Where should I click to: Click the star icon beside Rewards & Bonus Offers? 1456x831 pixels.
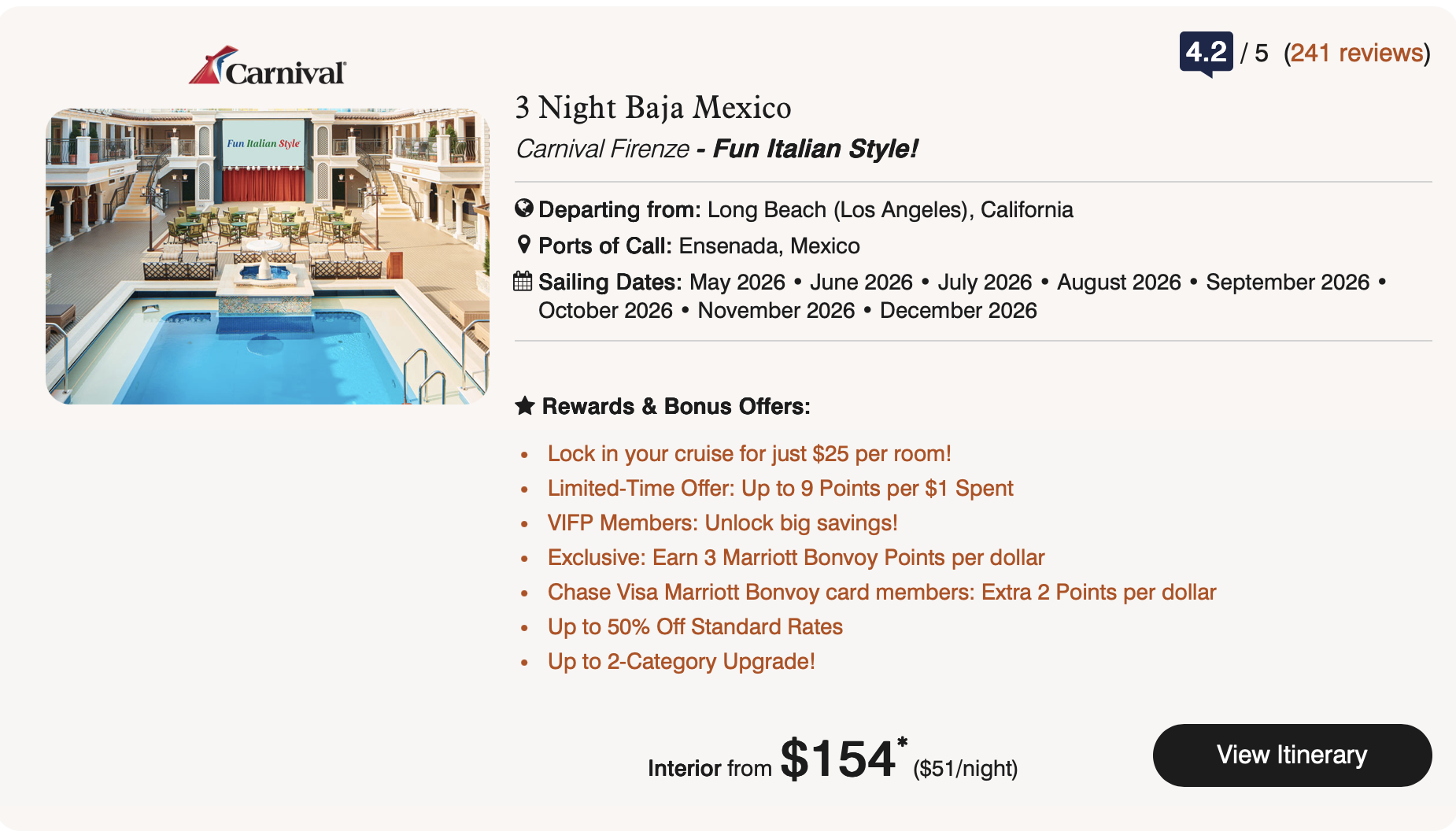(524, 405)
